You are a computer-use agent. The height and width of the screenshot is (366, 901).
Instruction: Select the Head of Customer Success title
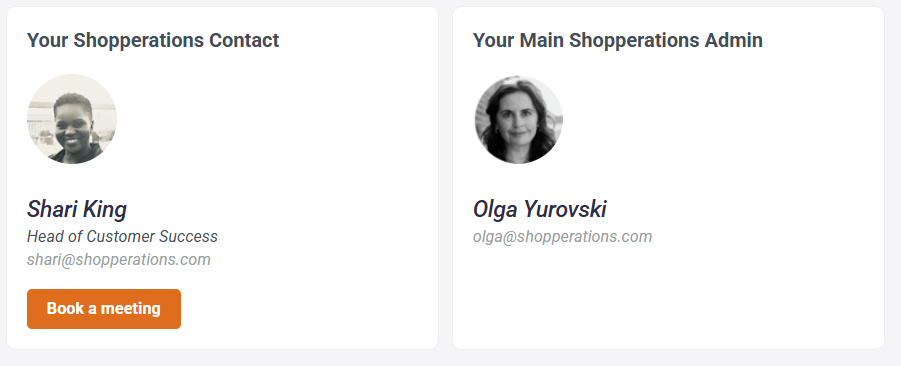[x=122, y=237]
